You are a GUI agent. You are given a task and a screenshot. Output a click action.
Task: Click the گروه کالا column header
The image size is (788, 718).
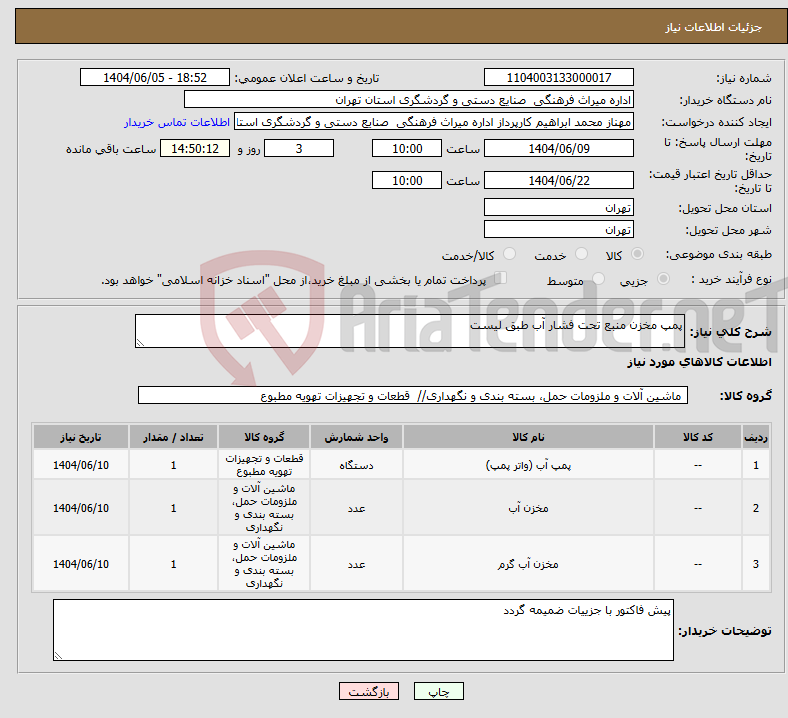coord(264,437)
